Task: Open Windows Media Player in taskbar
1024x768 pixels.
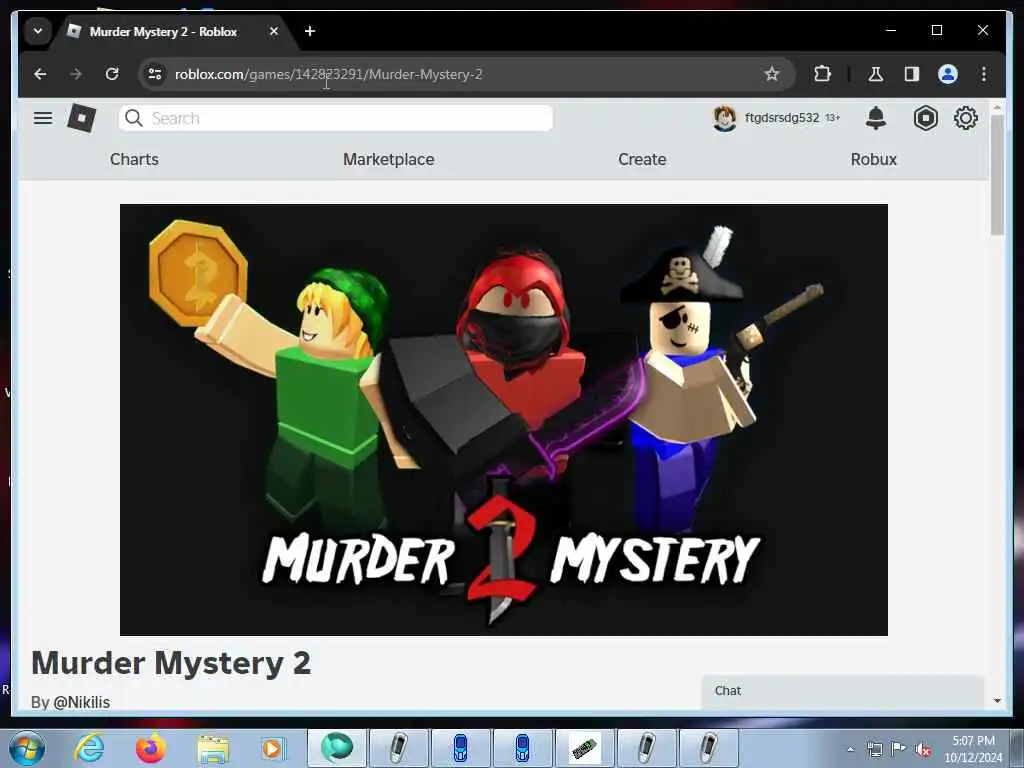Action: 273,749
